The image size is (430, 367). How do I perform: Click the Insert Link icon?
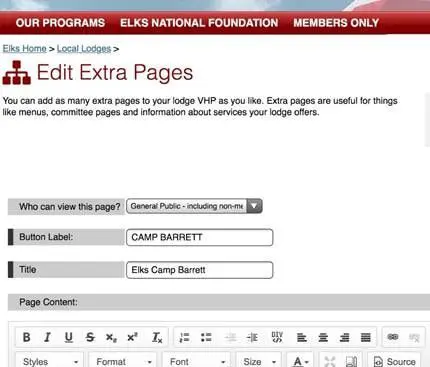coord(393,337)
